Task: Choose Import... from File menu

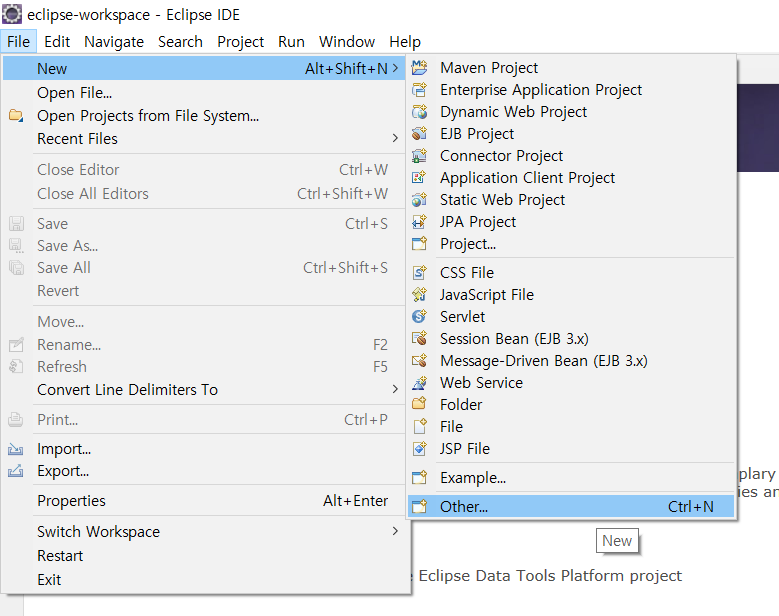Action: coord(204,449)
